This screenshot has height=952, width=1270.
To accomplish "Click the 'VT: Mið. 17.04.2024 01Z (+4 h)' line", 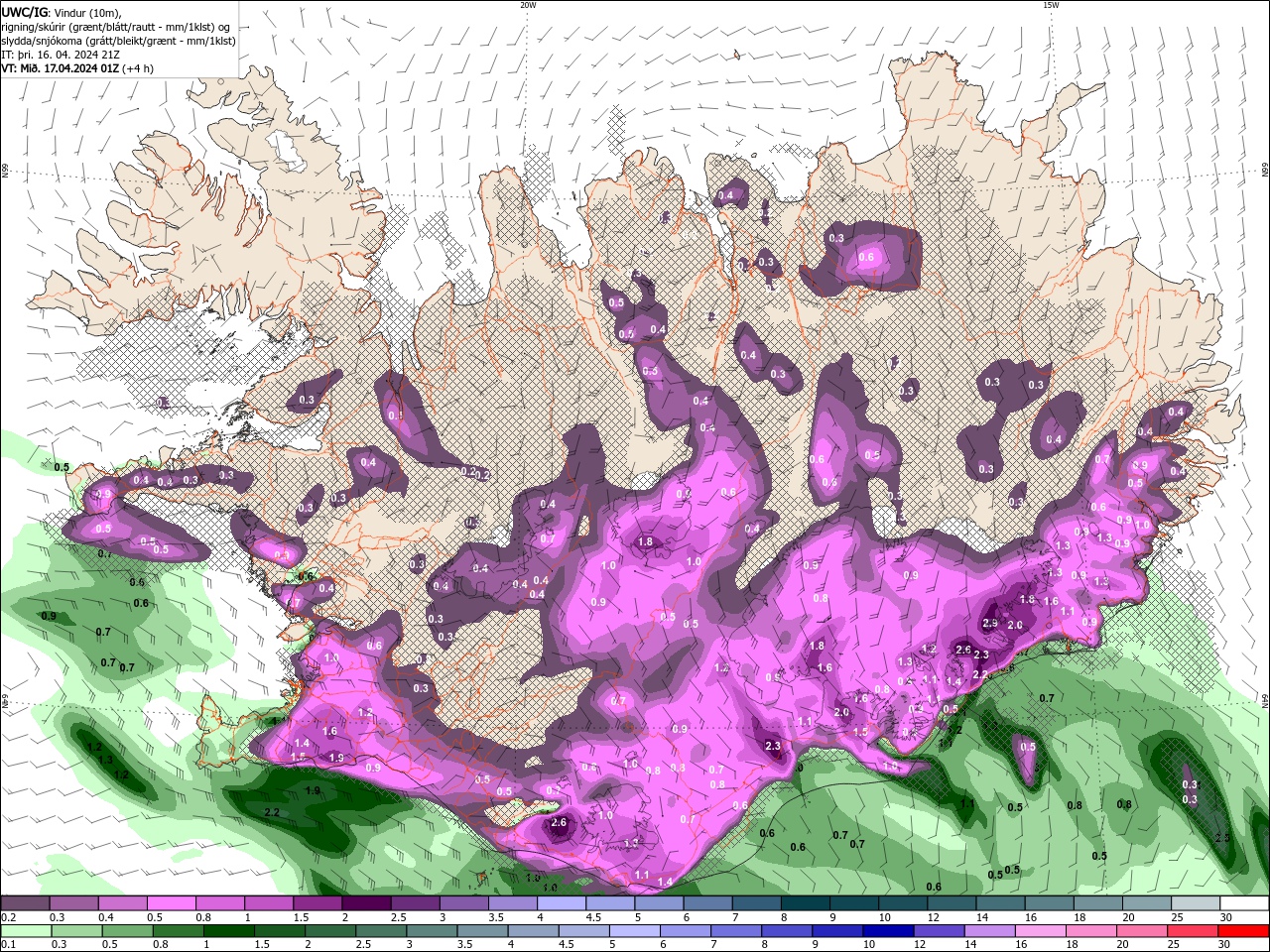I will click(x=77, y=68).
